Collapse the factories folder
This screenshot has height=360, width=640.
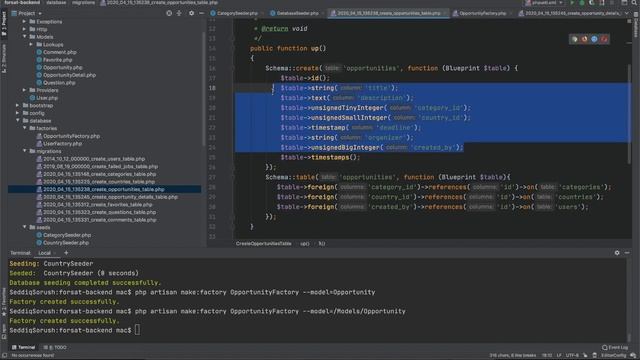pos(24,128)
